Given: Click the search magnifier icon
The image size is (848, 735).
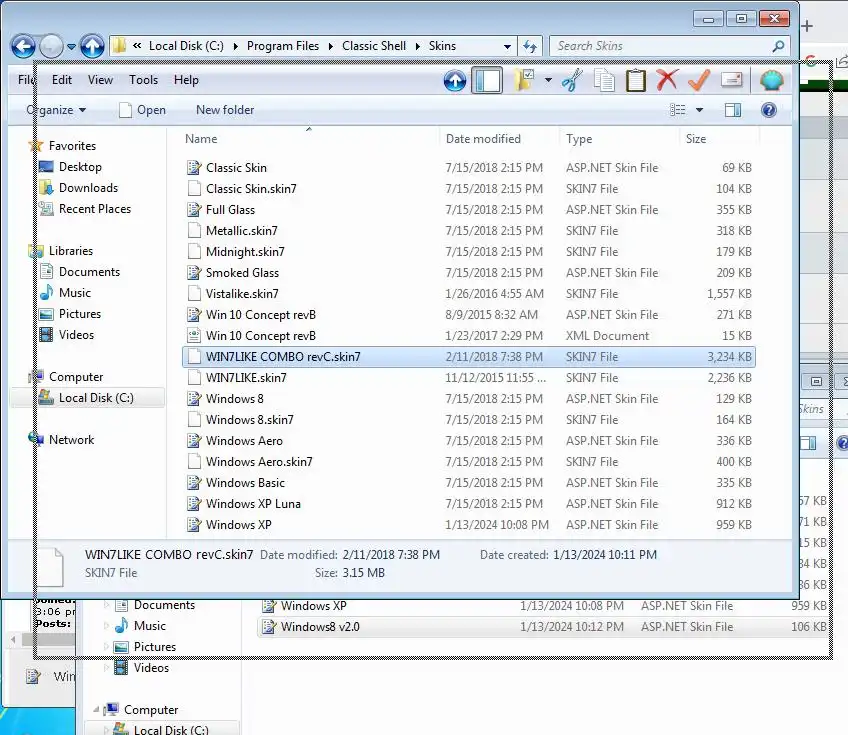Looking at the screenshot, I should click(778, 47).
